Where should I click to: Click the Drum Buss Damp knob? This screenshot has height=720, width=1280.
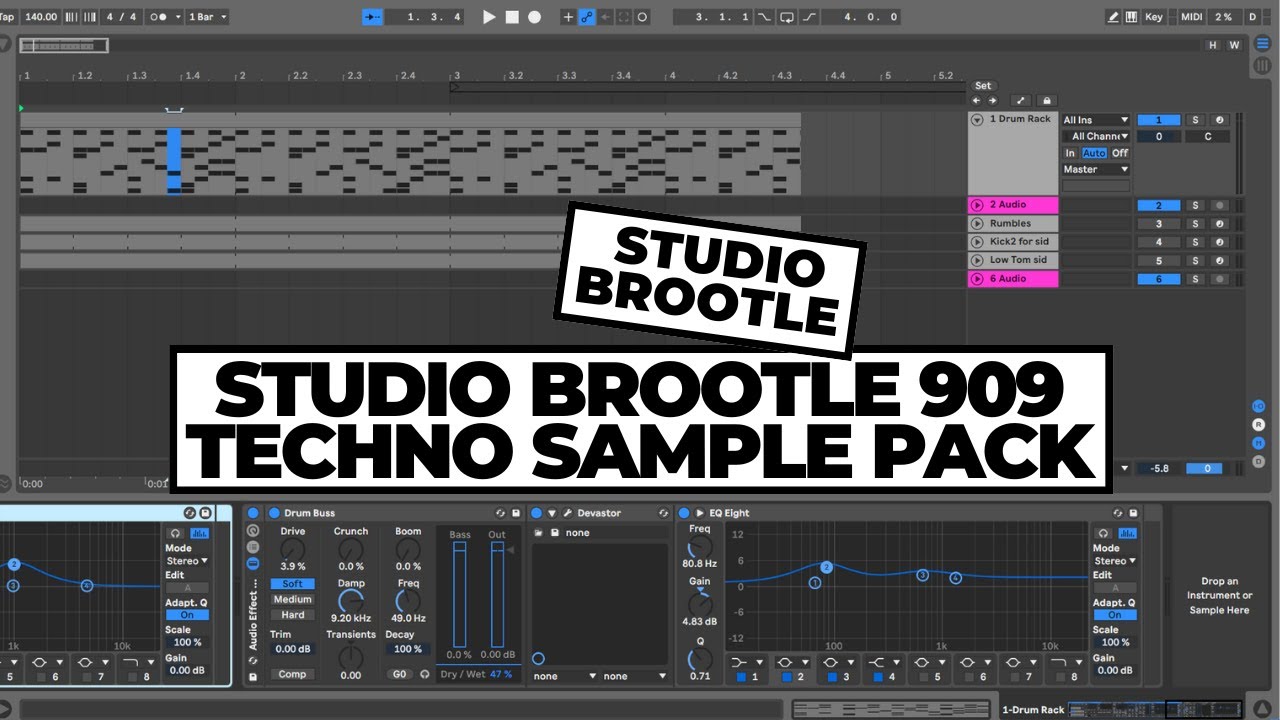pyautogui.click(x=351, y=601)
